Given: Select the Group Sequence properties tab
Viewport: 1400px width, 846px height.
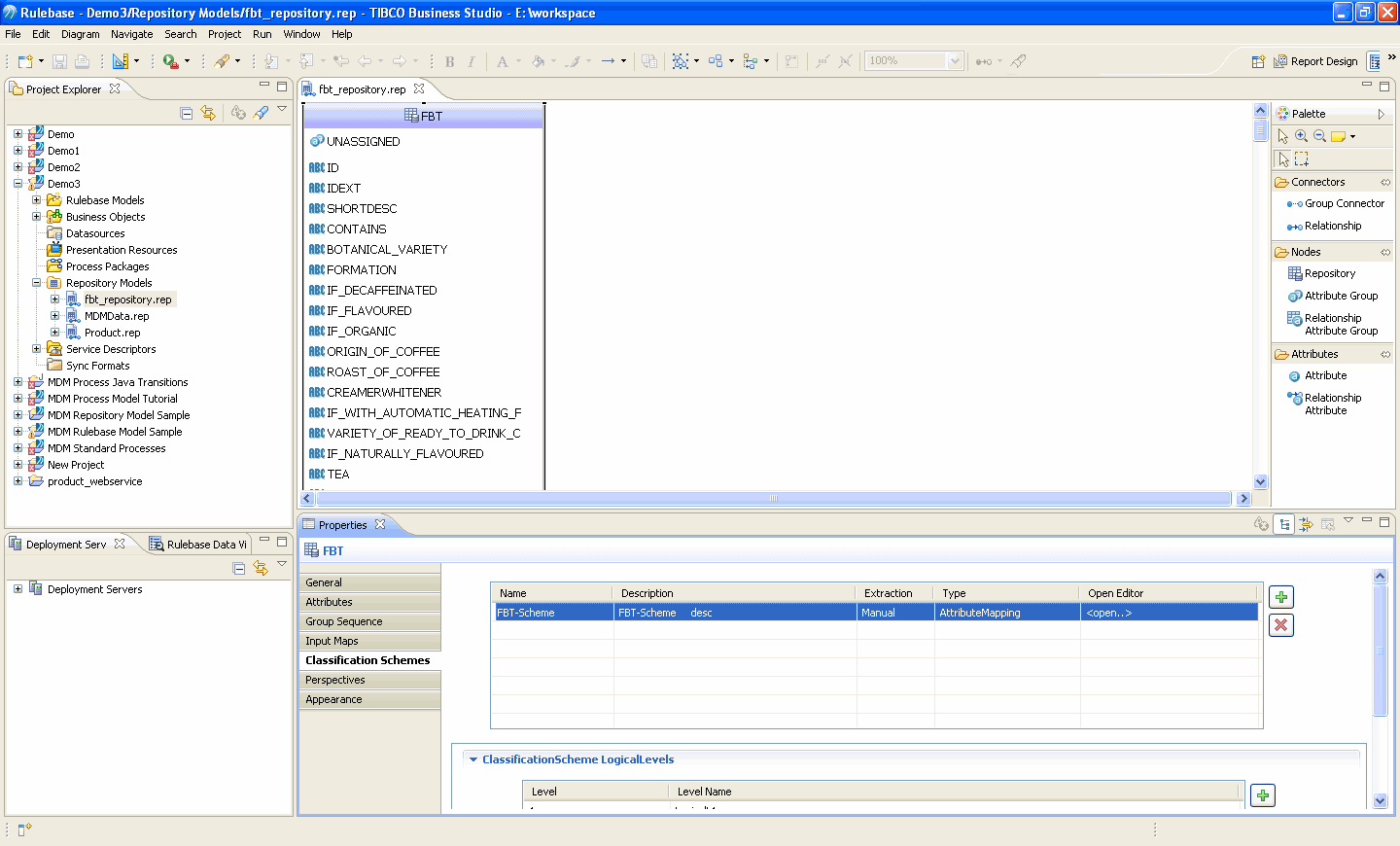Looking at the screenshot, I should click(370, 621).
